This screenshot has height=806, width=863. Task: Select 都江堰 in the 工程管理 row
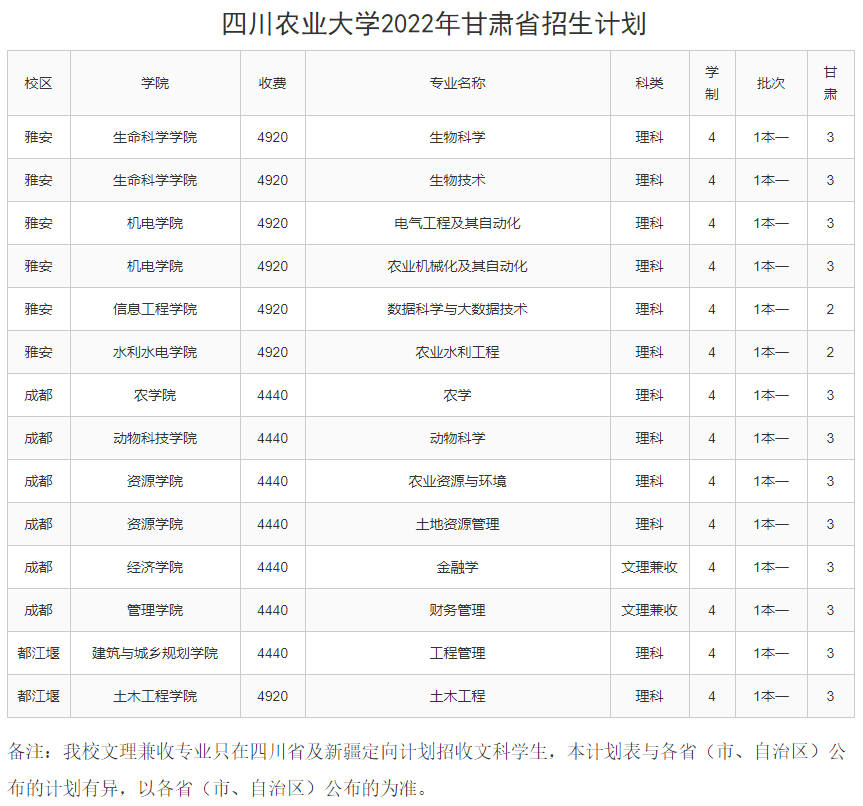click(39, 652)
